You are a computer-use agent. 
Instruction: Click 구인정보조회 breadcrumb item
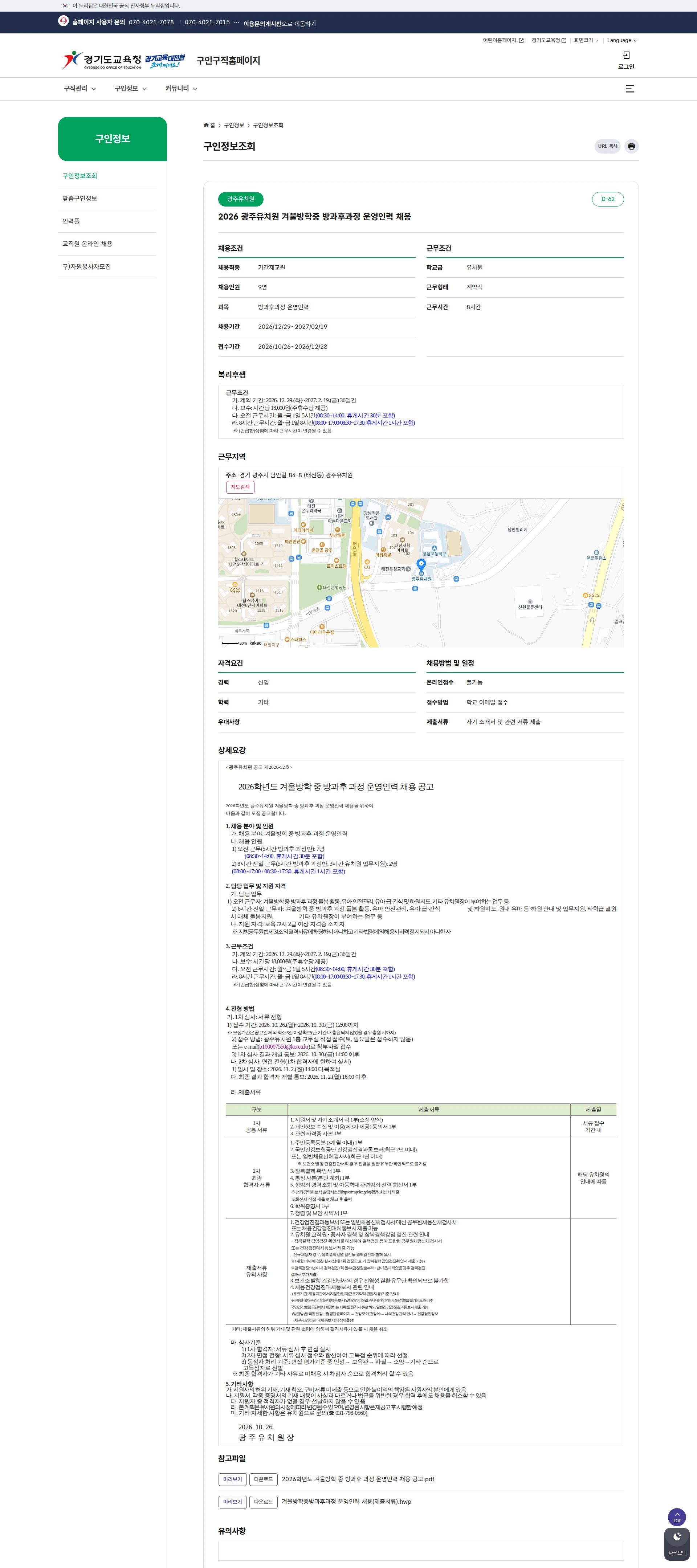coord(268,125)
